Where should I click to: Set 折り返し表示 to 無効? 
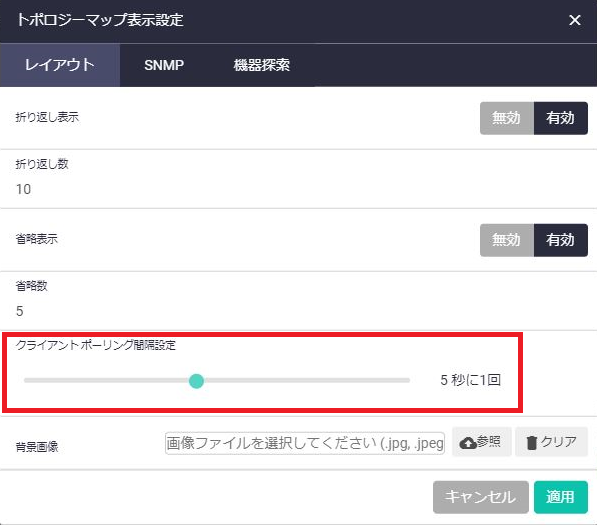point(507,118)
